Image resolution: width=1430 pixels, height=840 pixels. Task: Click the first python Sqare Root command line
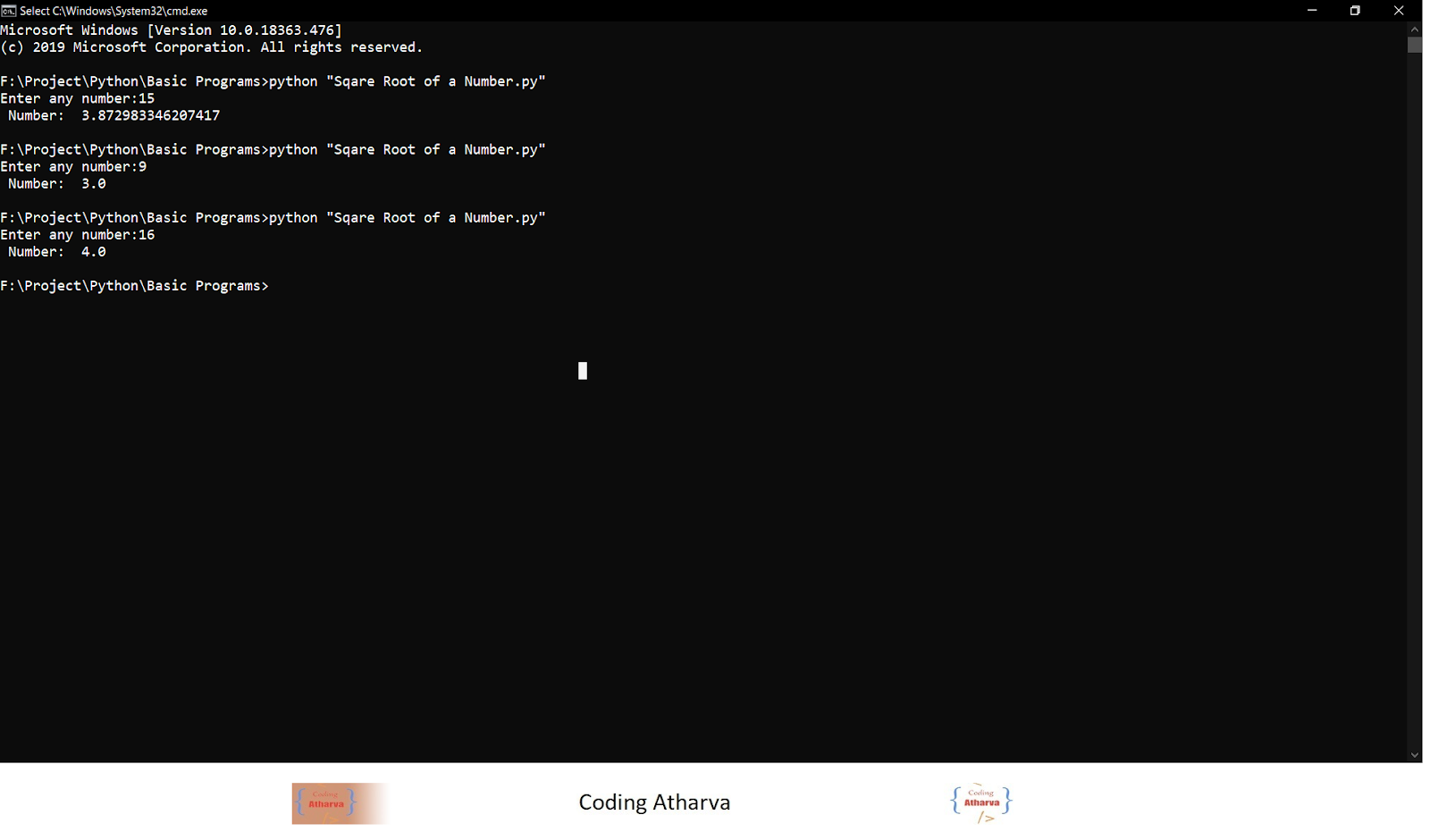pos(274,80)
